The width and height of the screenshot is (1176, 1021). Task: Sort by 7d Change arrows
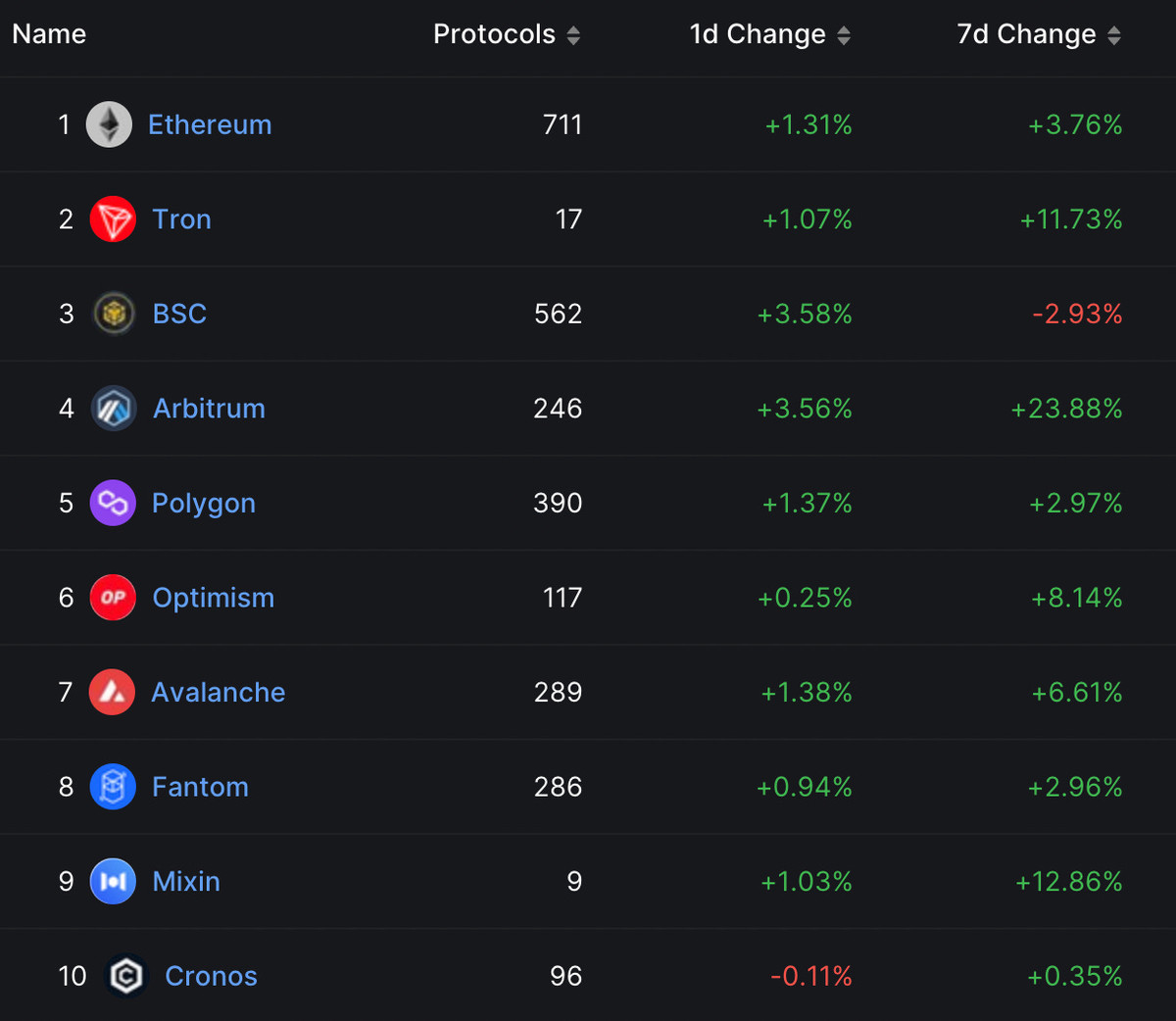point(1114,35)
